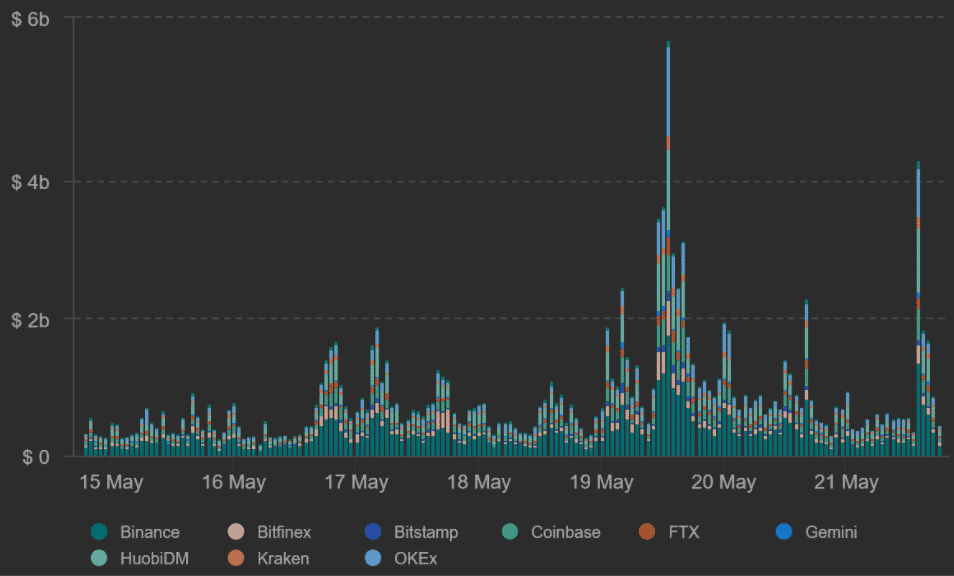Click the Bitfinex legend color dot
Viewport: 954px width, 576px height.
236,532
